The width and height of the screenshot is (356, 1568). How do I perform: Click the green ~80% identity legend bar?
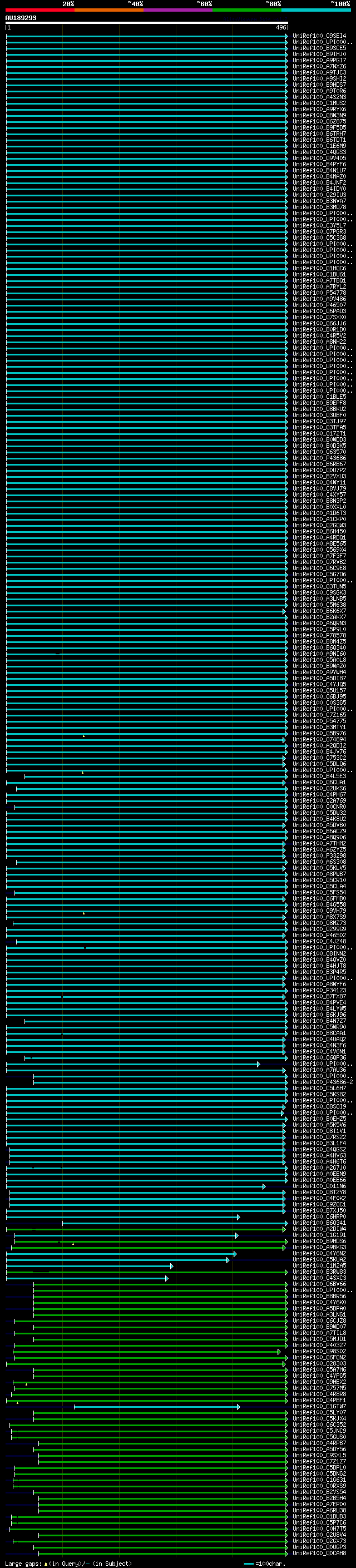[247, 10]
